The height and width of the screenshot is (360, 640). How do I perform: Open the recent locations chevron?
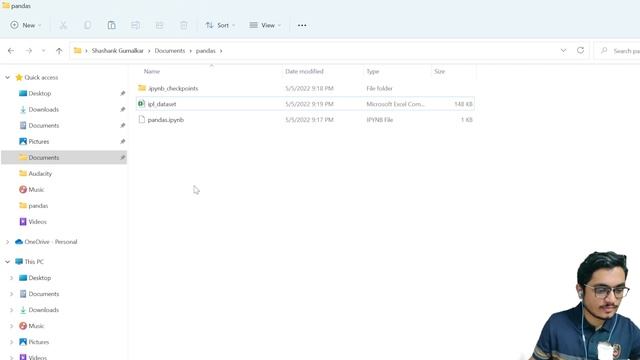click(x=43, y=51)
